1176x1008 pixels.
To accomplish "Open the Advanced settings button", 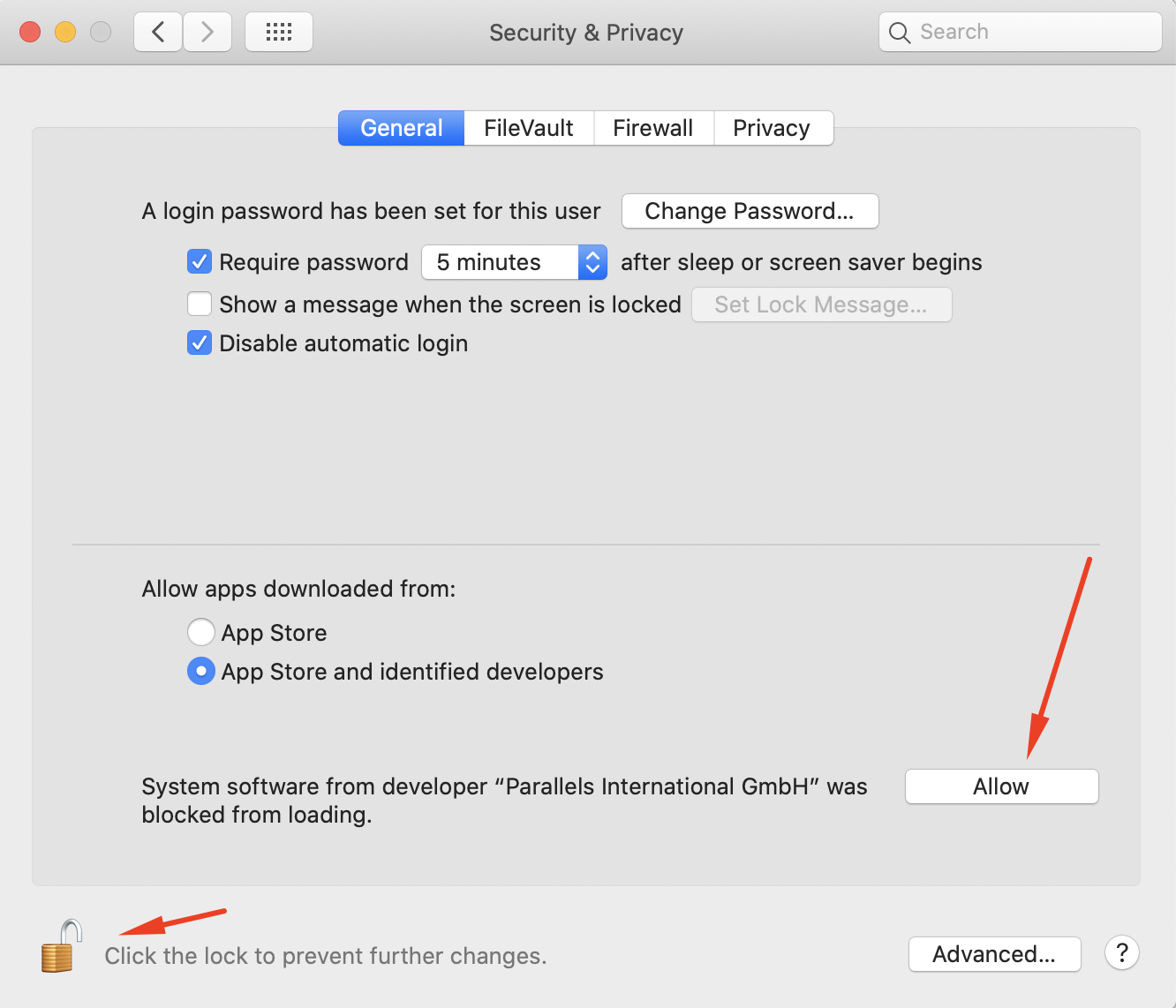I will pyautogui.click(x=994, y=954).
